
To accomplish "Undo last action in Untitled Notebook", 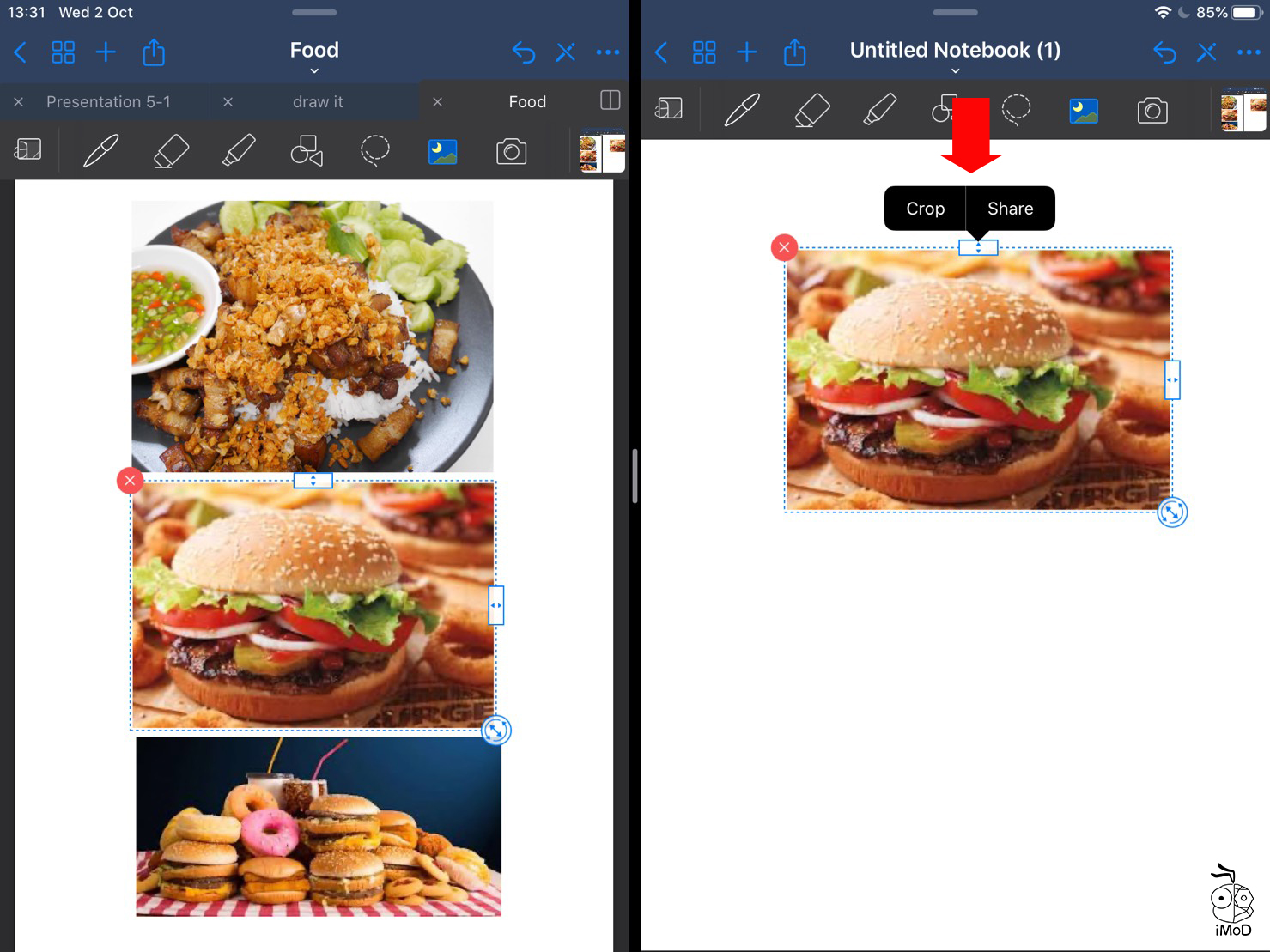I will point(1164,53).
